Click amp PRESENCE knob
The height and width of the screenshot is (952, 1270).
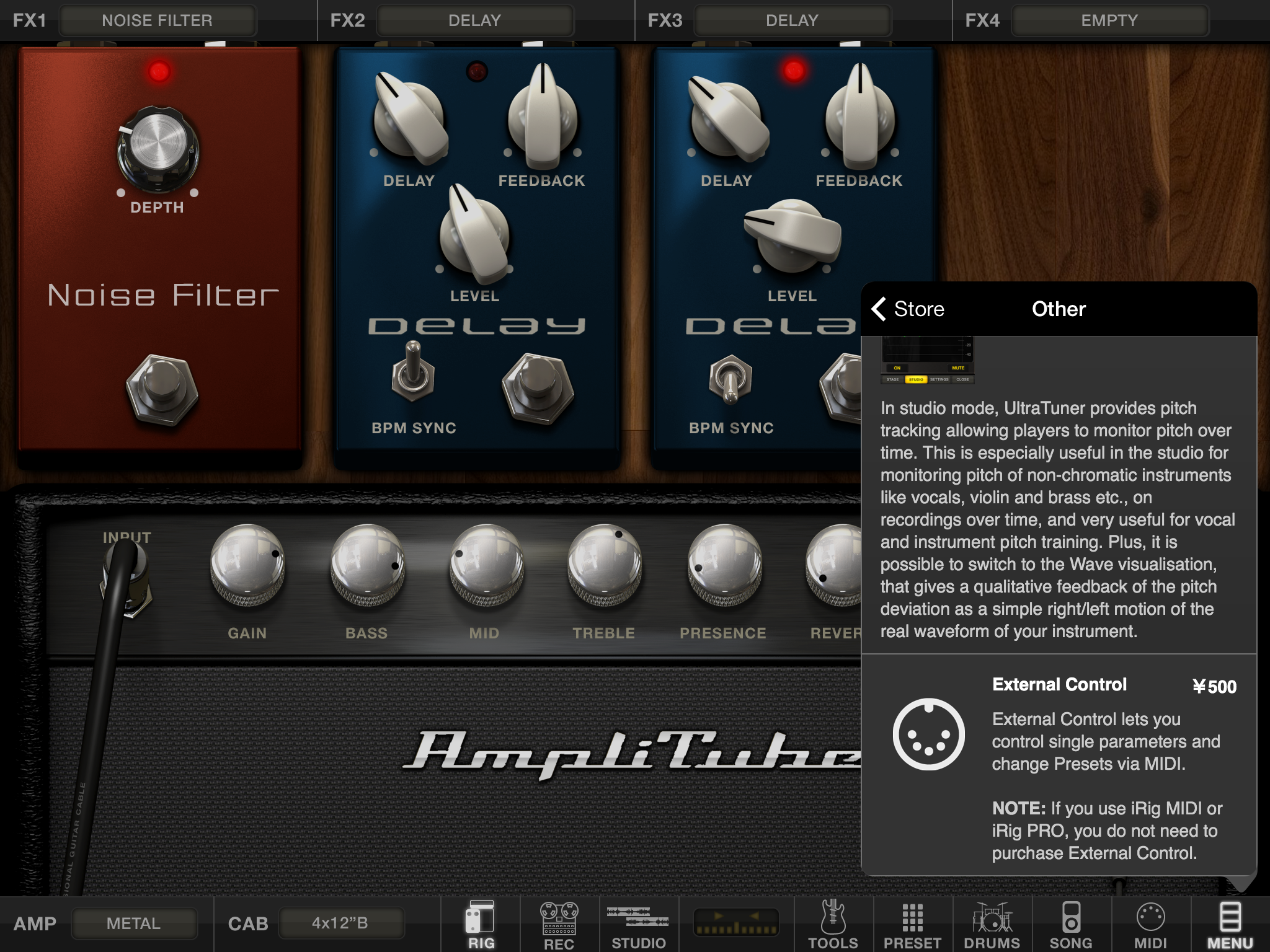pos(724,566)
